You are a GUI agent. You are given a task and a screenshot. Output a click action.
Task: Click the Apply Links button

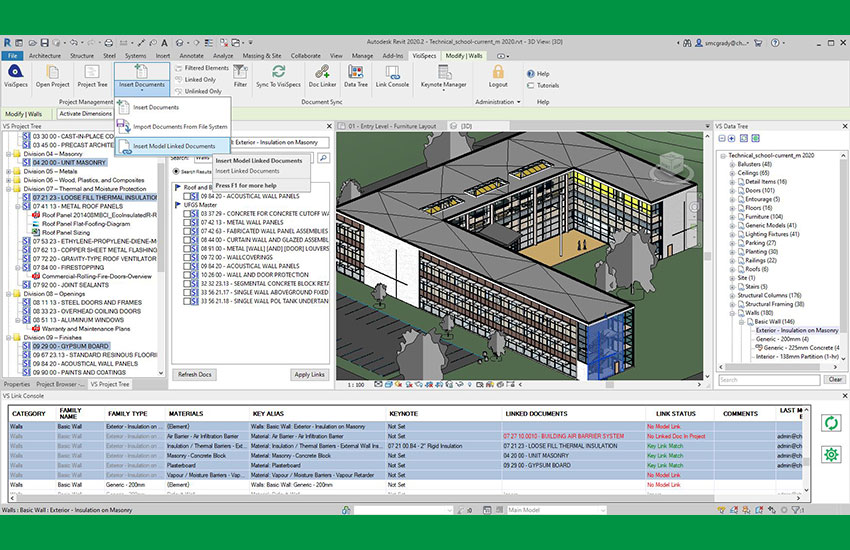point(309,374)
